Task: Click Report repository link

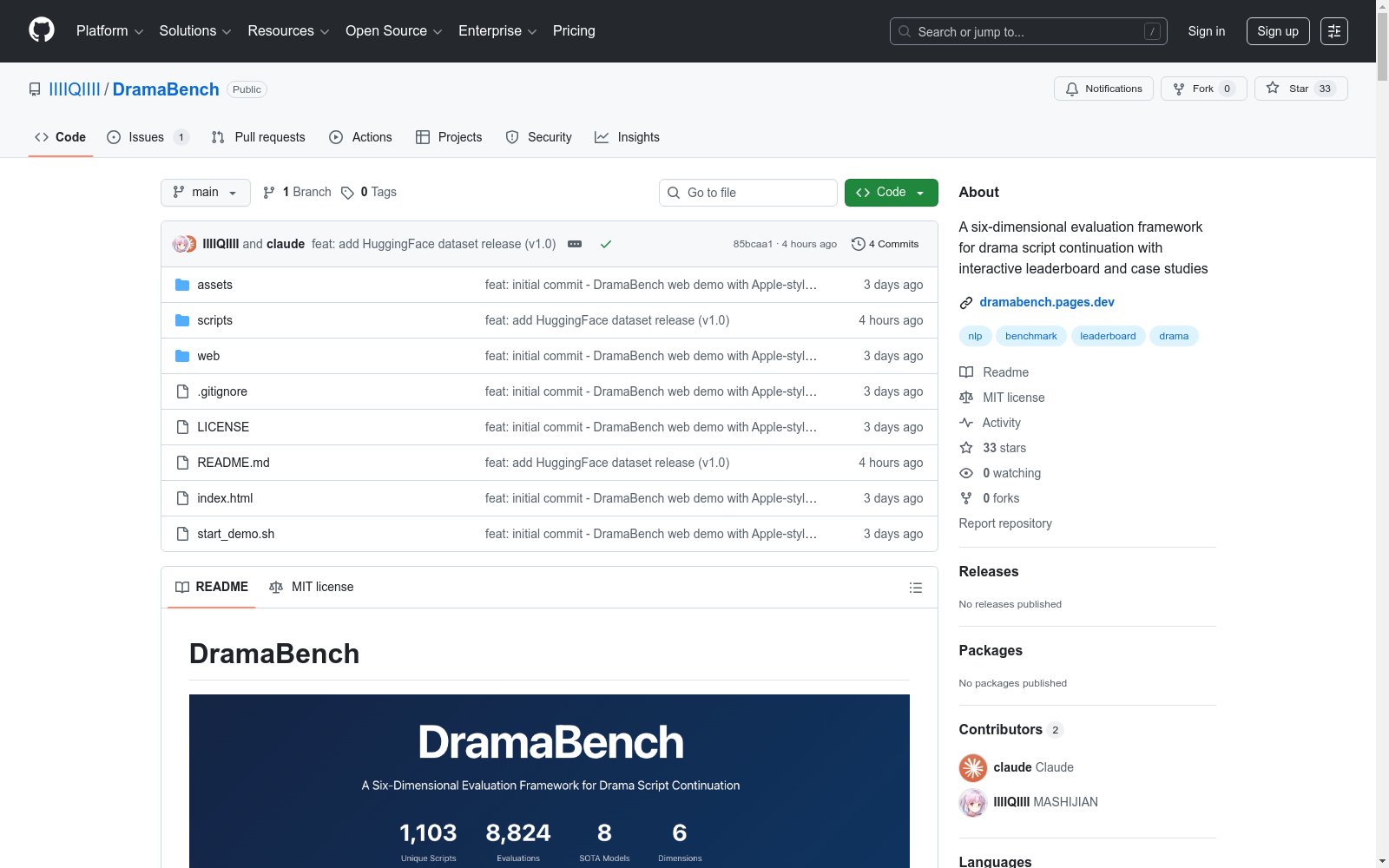Action: tap(1005, 523)
